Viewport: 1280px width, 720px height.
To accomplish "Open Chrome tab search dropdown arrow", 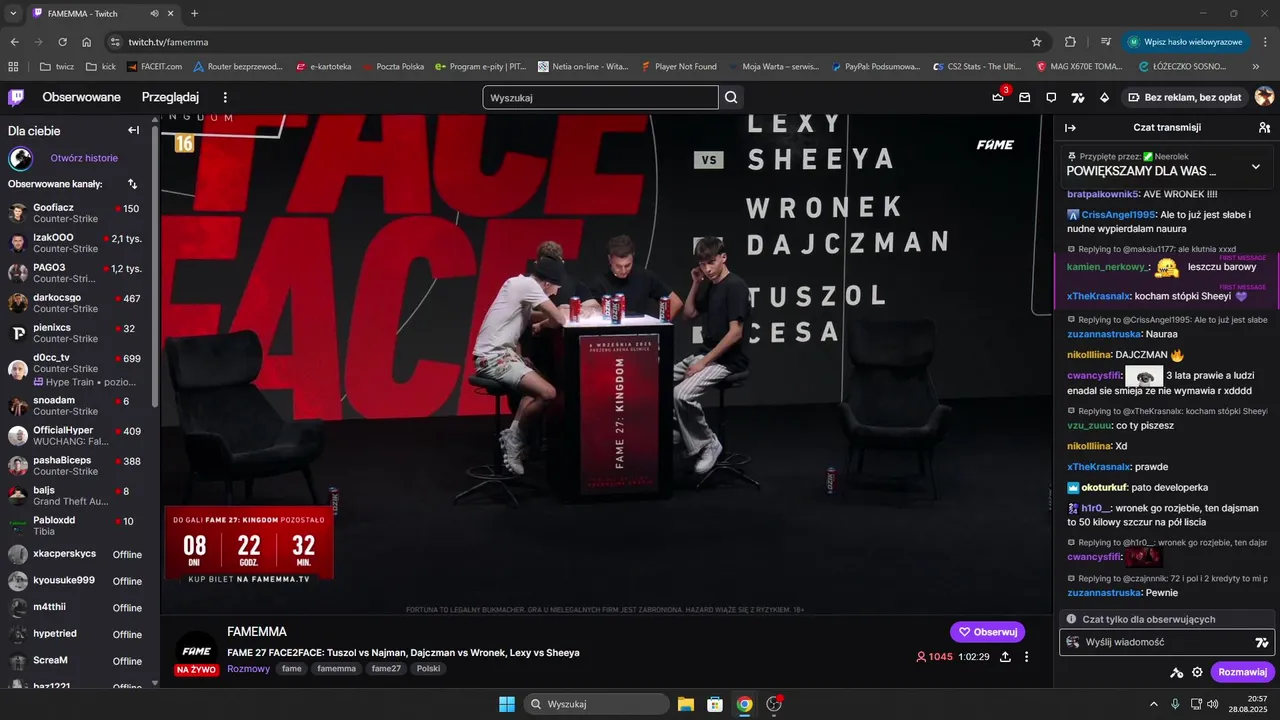I will [13, 13].
